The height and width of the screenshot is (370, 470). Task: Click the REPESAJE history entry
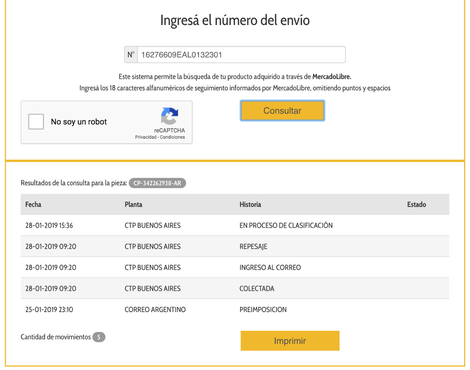253,246
